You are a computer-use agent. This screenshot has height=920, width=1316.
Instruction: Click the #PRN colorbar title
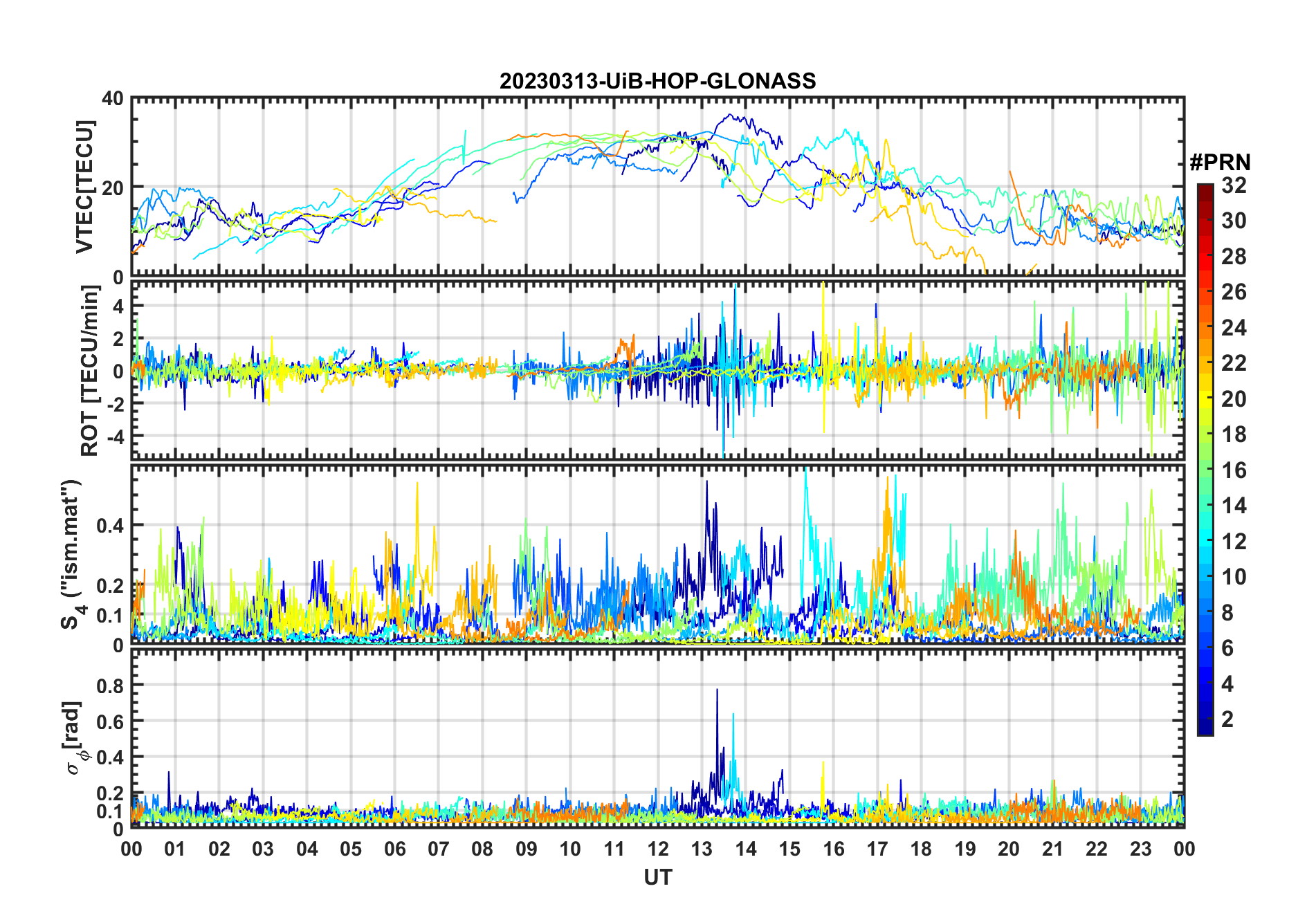pyautogui.click(x=1220, y=163)
